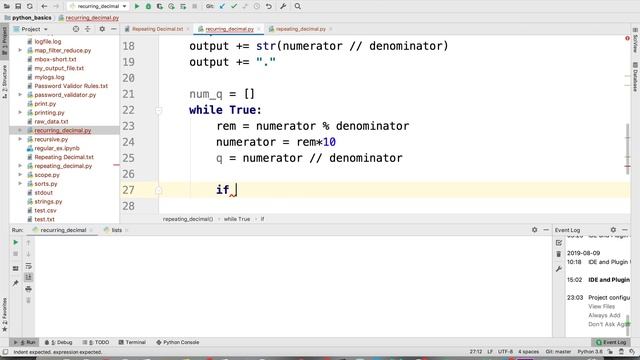Print the run output with printer icon
Image resolution: width=640 pixels, height=360 pixels.
tap(28, 289)
